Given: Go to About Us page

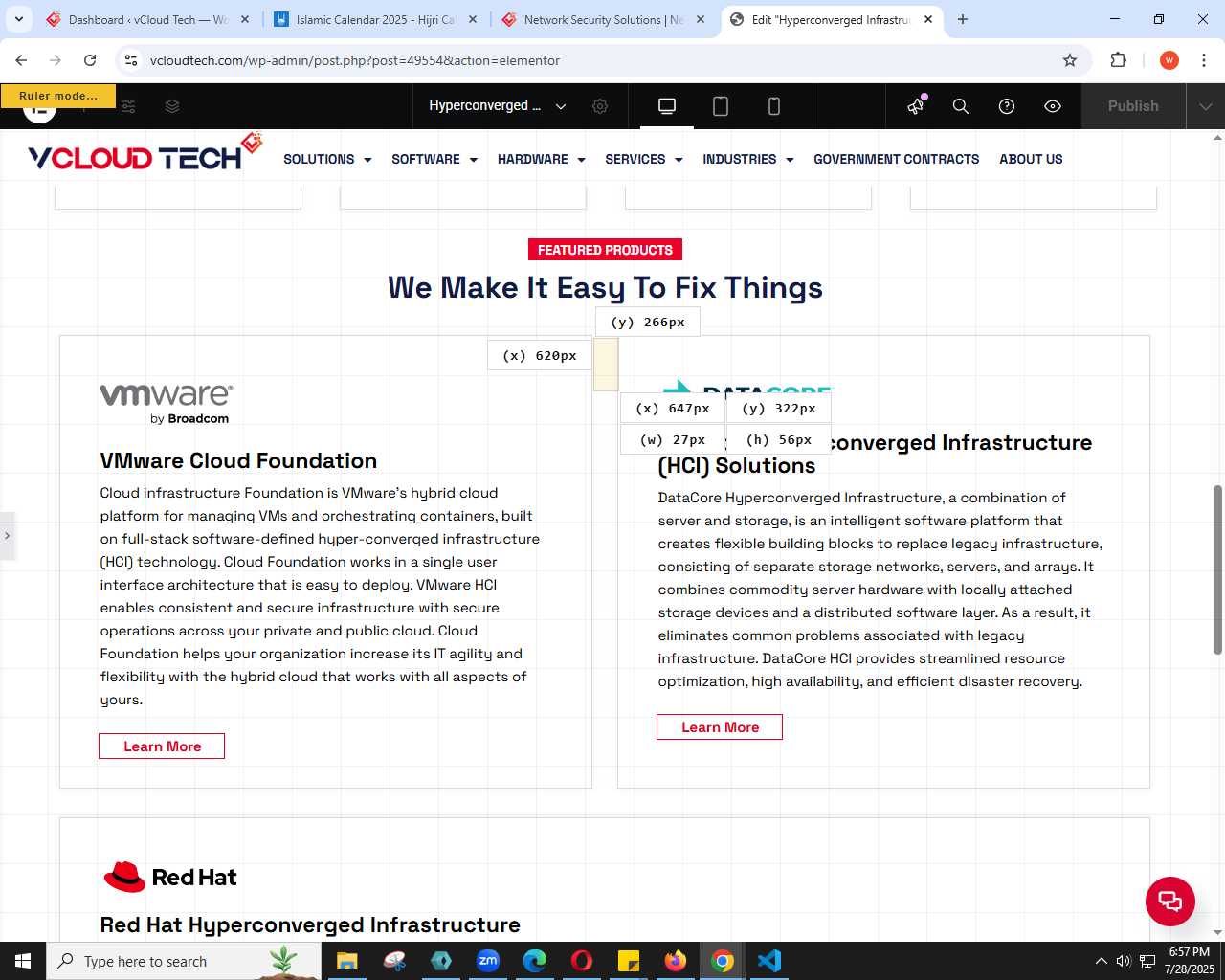Looking at the screenshot, I should pyautogui.click(x=1031, y=159).
